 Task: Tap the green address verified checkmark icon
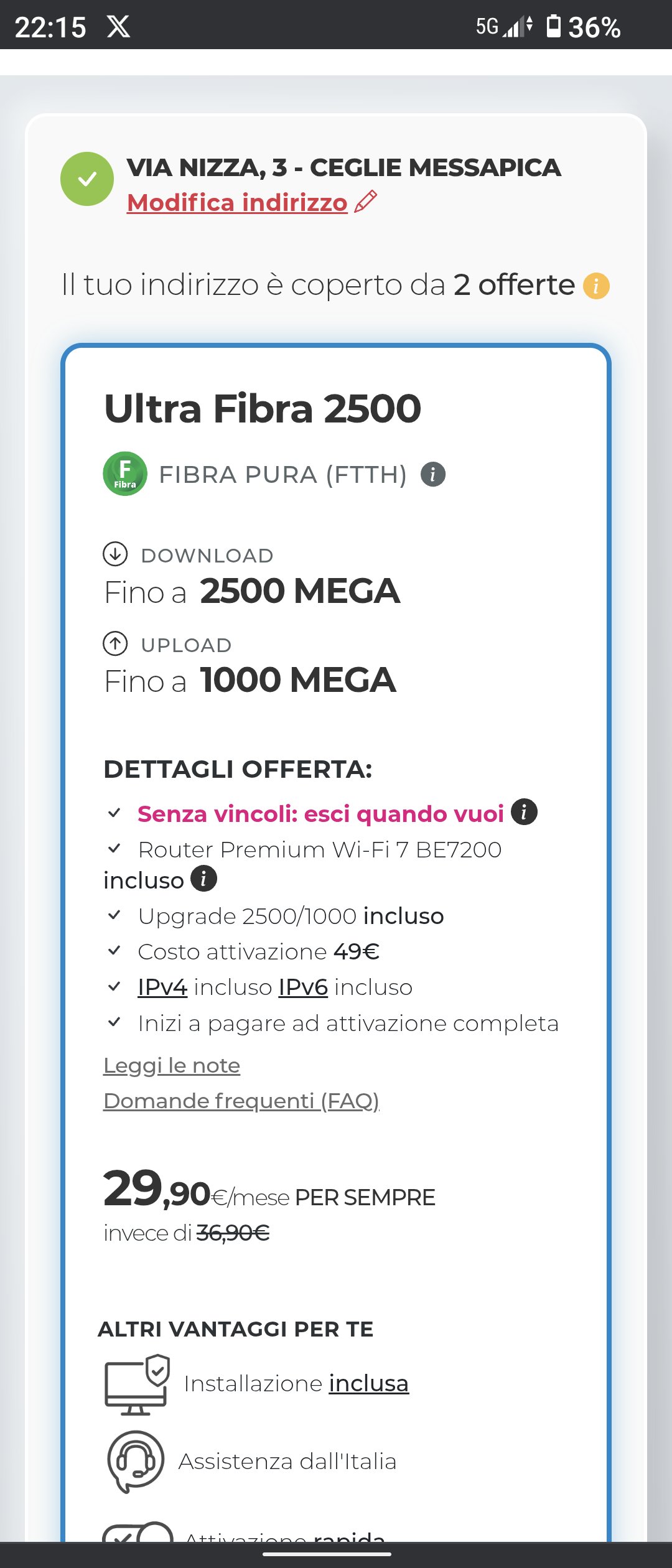pos(87,179)
